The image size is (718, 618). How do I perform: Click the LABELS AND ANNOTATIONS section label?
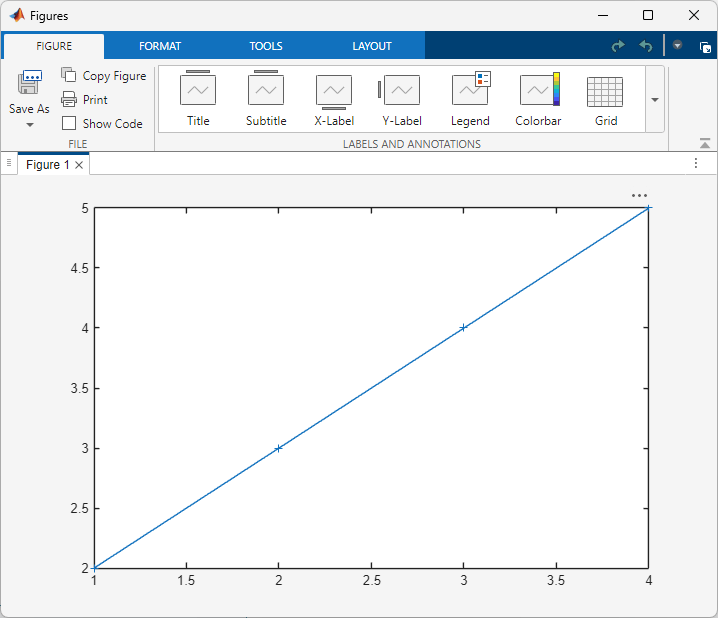click(x=412, y=144)
